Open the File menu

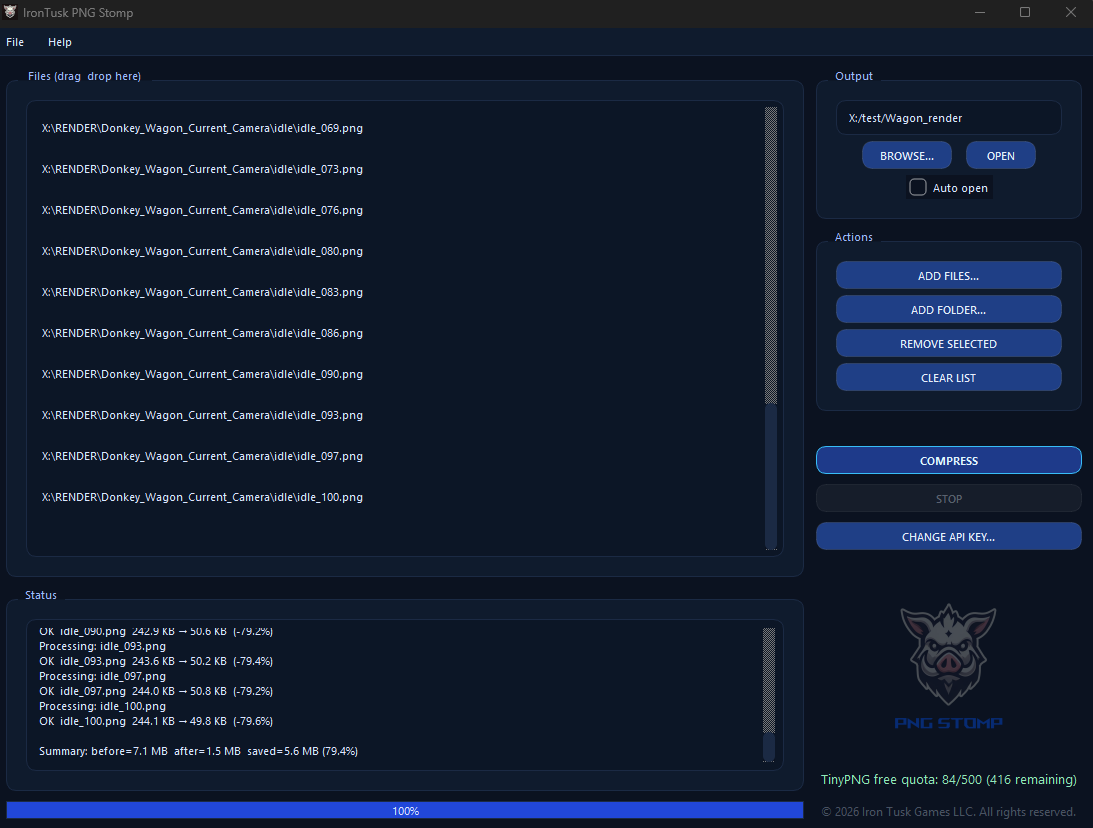(15, 42)
